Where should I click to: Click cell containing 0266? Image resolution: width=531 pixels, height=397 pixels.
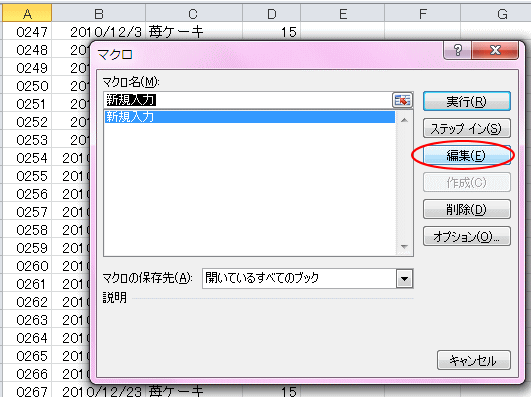(x=27, y=374)
